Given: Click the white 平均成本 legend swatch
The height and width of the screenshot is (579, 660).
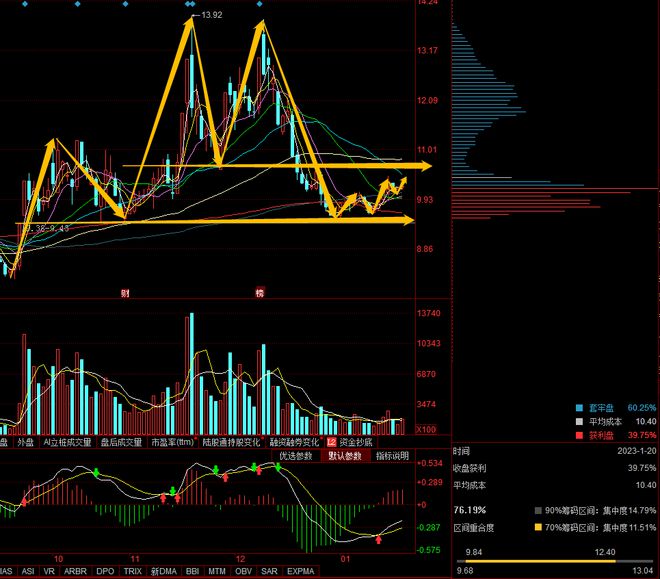Looking at the screenshot, I should click(580, 421).
